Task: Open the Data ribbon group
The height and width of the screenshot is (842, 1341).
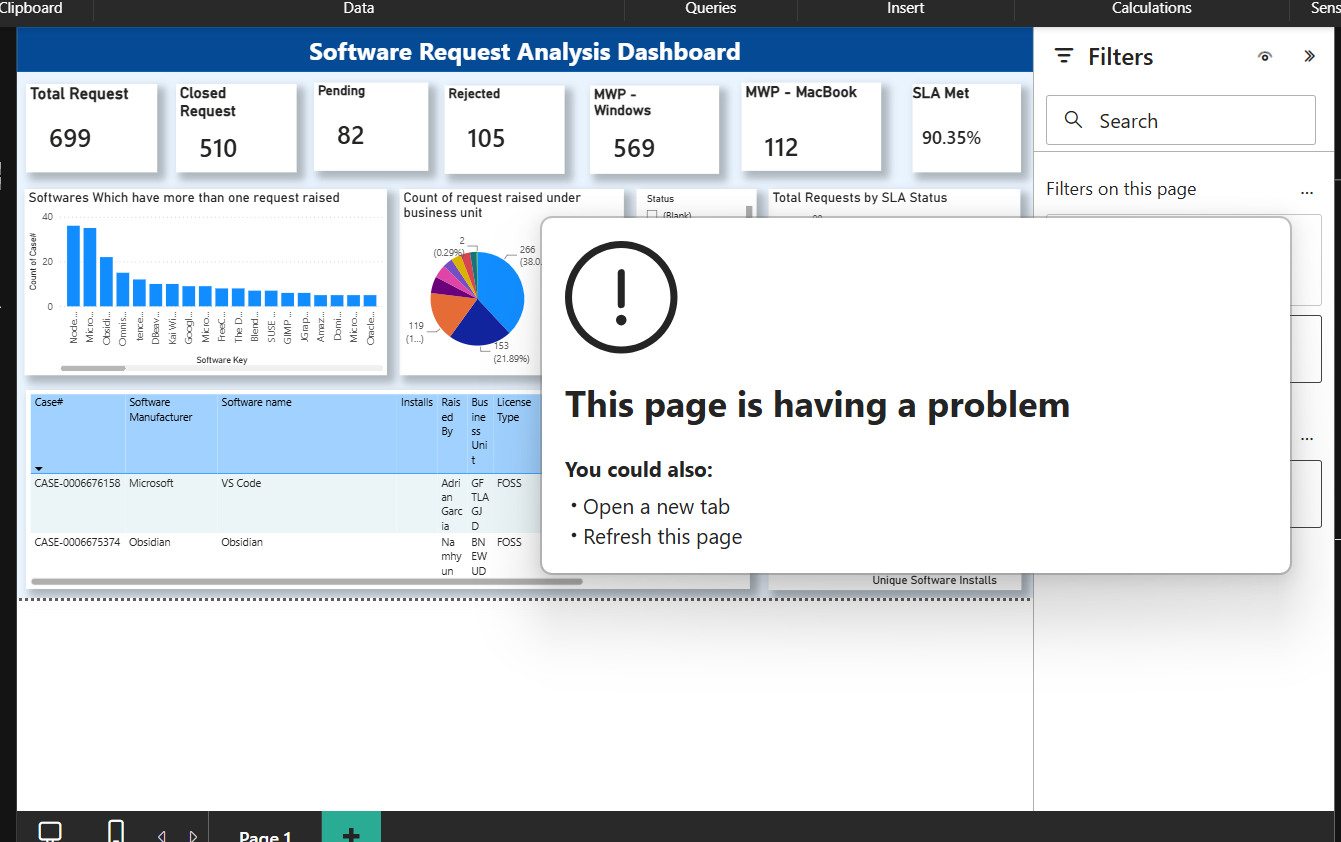Action: (x=359, y=8)
